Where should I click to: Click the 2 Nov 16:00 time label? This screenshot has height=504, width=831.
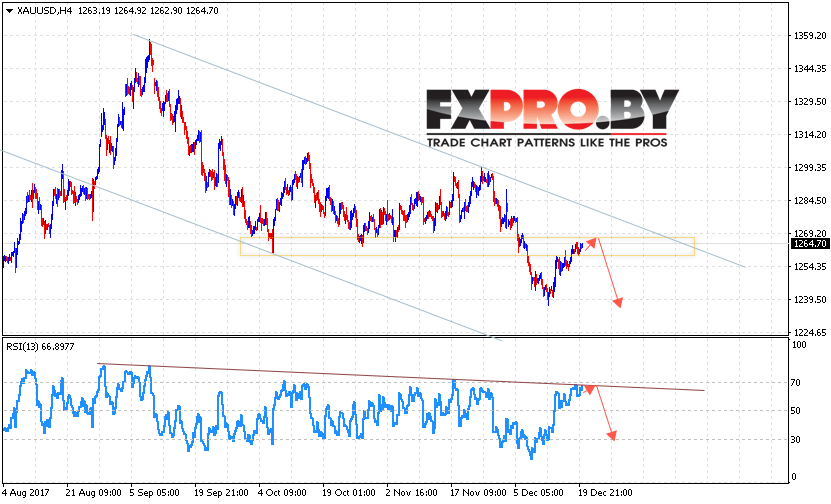412,492
